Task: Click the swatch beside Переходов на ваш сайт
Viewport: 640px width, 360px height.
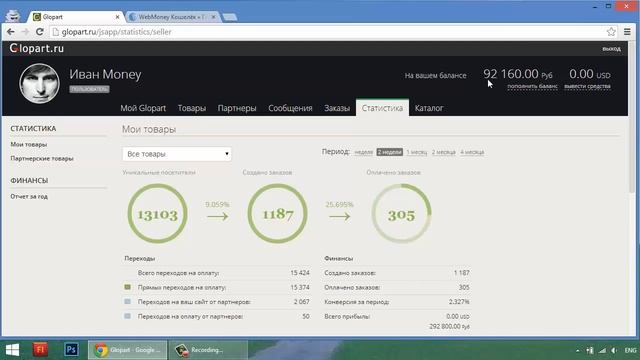Action: 127,301
